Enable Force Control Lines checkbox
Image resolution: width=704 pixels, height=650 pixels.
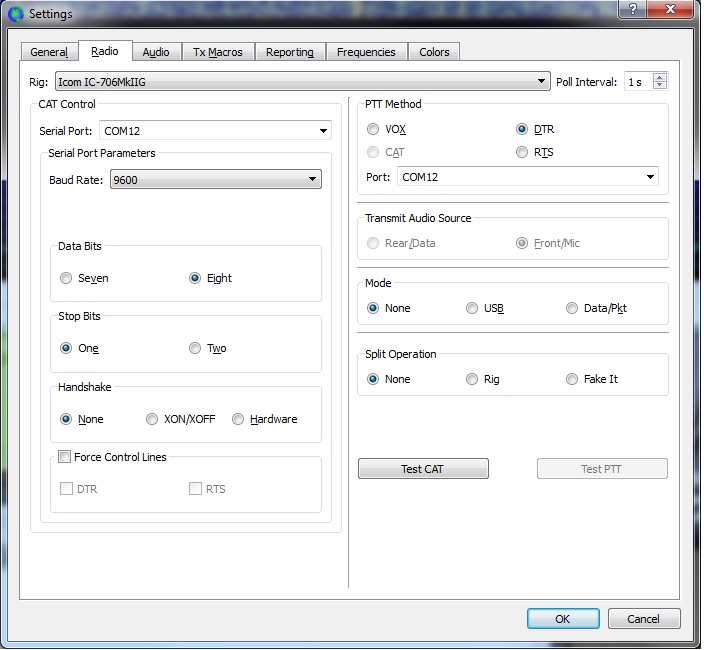click(65, 457)
